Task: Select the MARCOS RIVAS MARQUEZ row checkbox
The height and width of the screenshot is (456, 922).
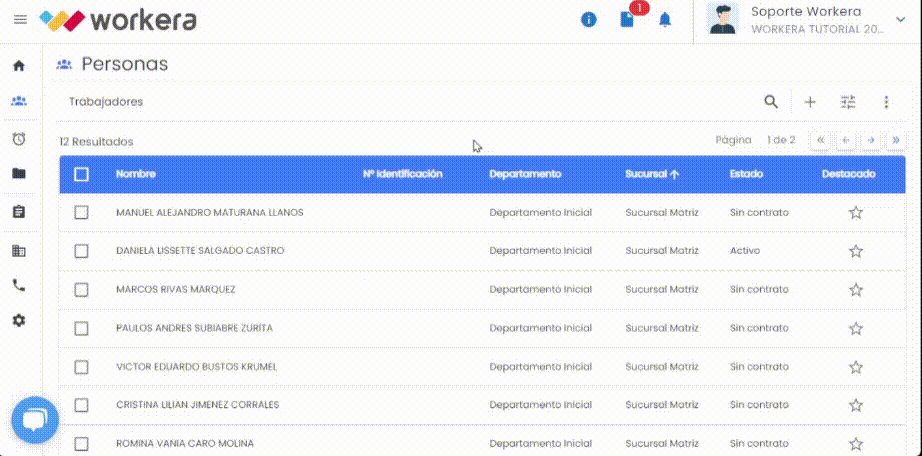Action: [82, 289]
